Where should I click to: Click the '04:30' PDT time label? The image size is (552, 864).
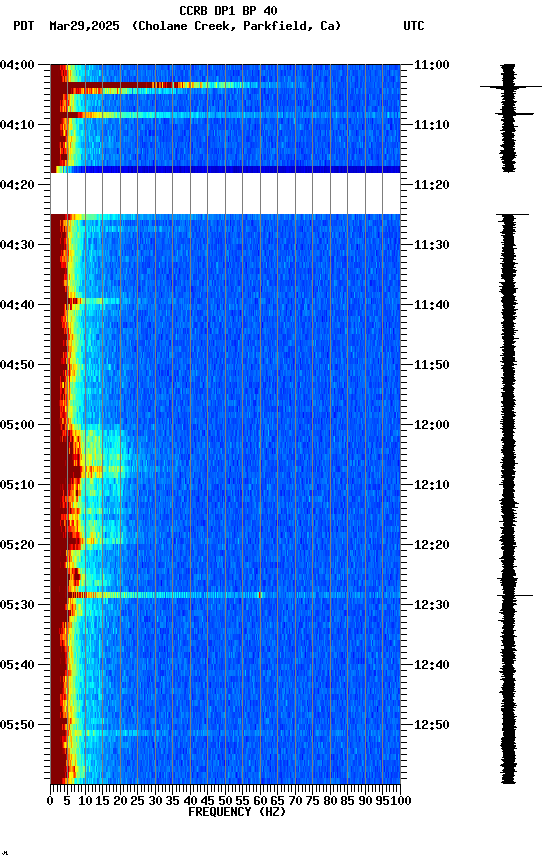pos(17,245)
